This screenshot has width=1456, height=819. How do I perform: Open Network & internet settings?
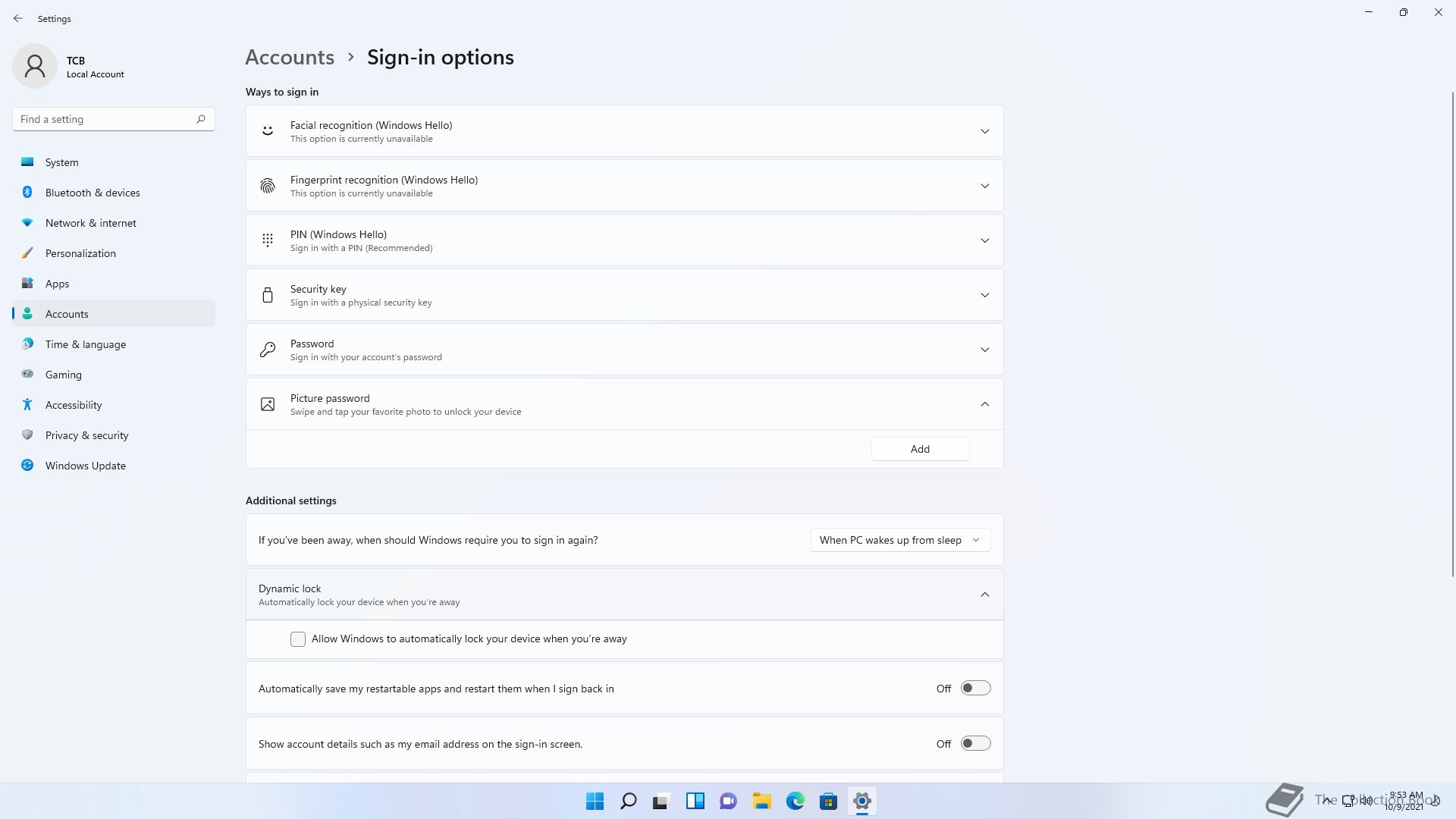coord(114,223)
